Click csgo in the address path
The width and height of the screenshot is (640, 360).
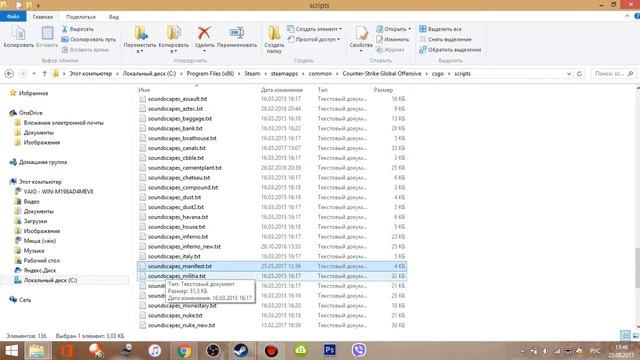tap(438, 73)
